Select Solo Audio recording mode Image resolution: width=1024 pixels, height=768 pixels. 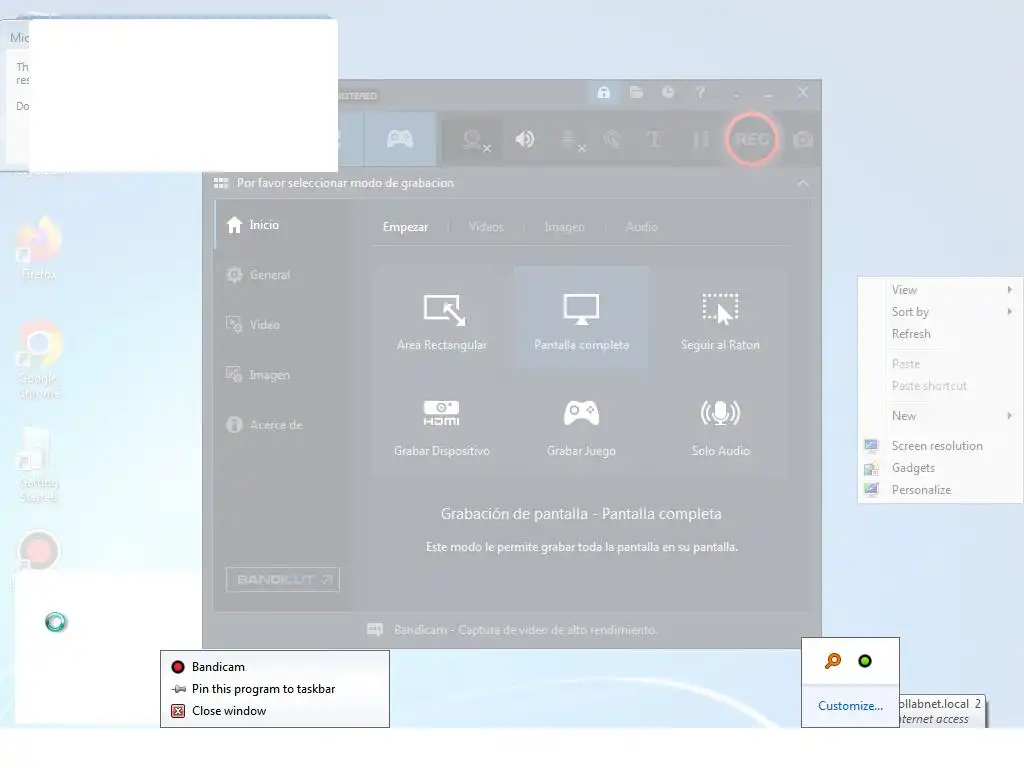click(x=720, y=426)
